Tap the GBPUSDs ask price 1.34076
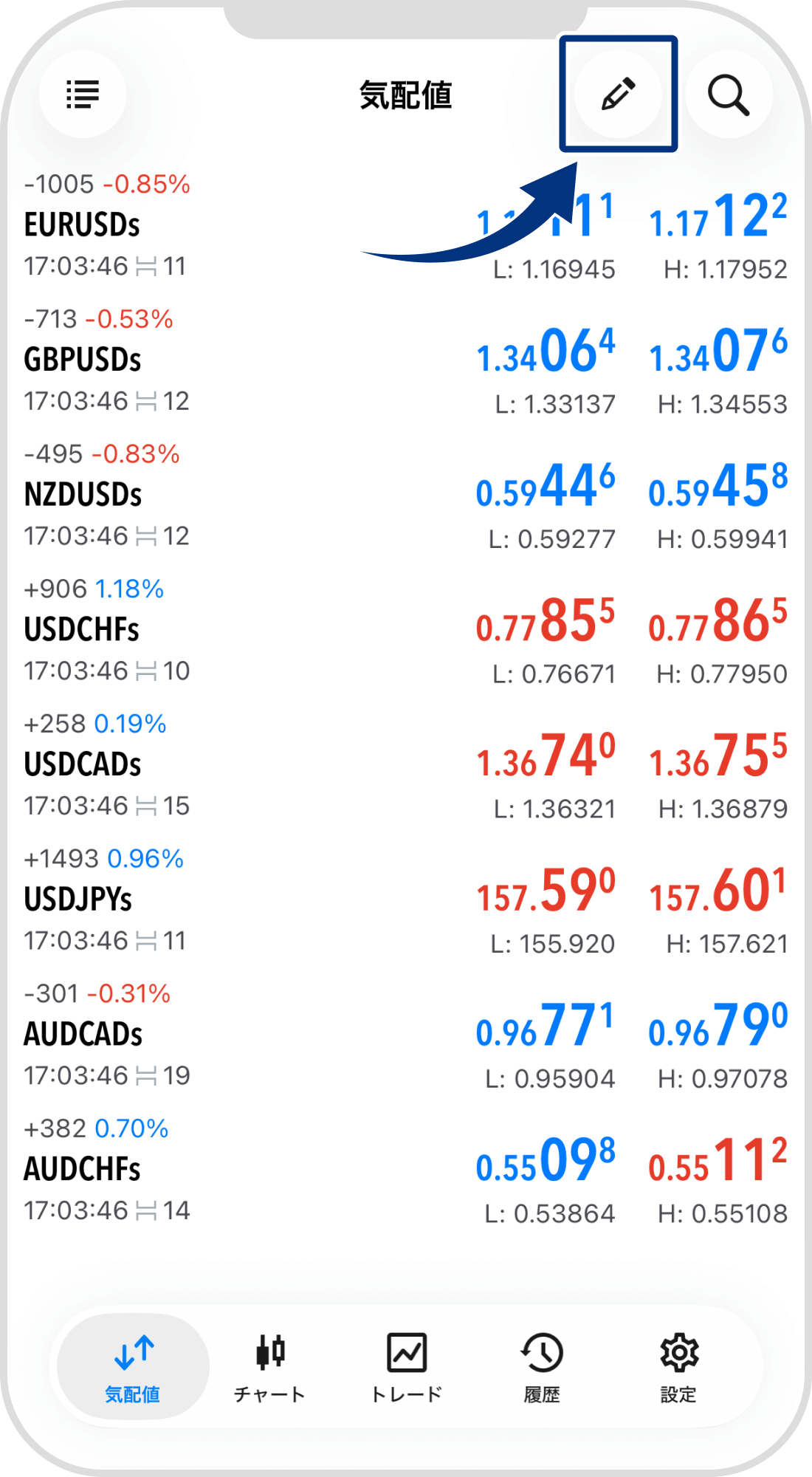The height and width of the screenshot is (1477, 812). click(718, 352)
